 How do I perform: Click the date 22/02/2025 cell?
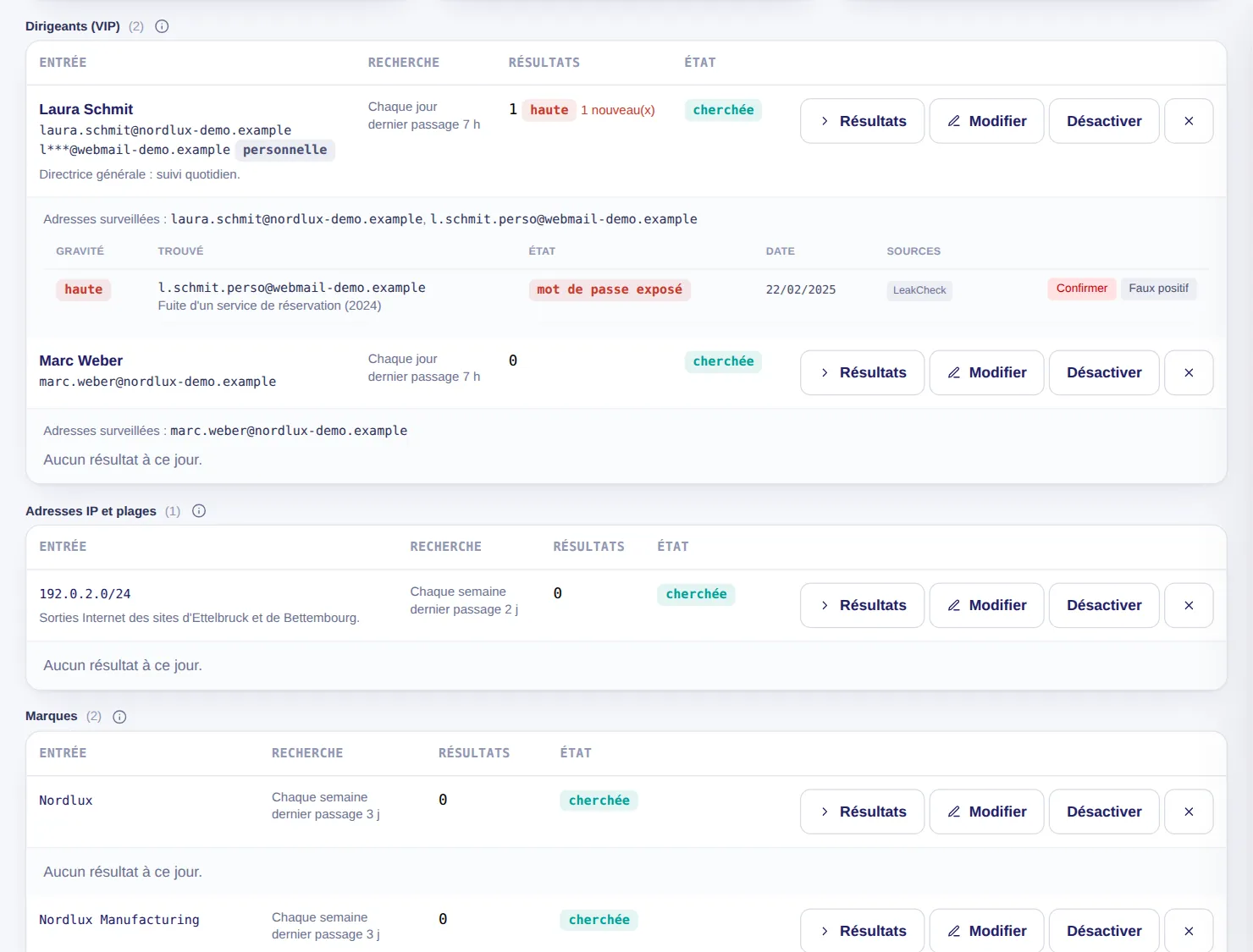point(801,289)
